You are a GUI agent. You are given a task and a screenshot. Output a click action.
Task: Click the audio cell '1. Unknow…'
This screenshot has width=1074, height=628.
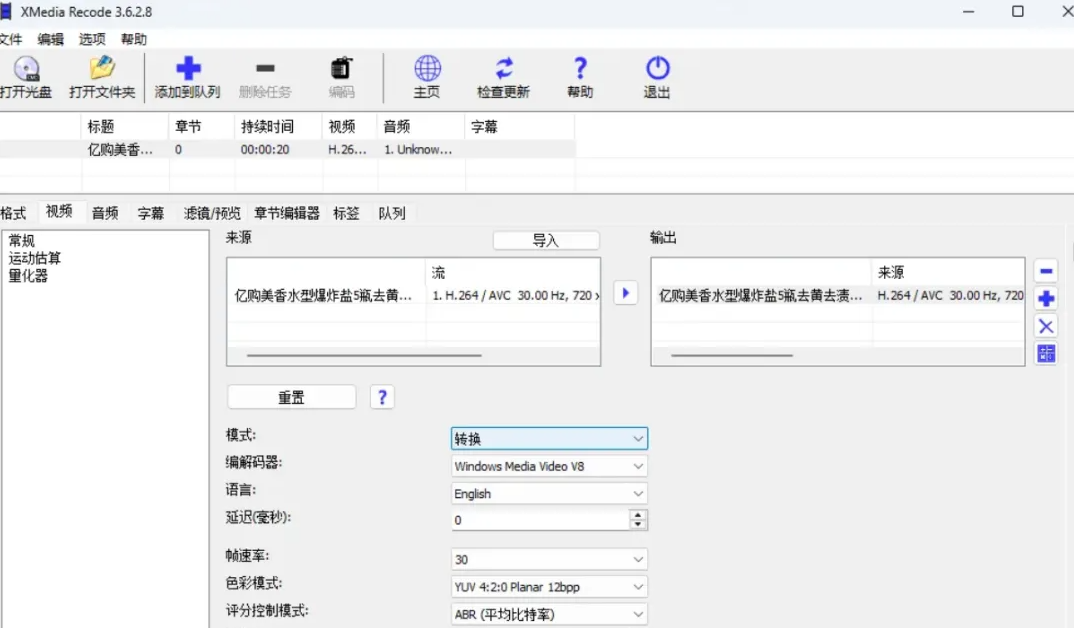(418, 149)
